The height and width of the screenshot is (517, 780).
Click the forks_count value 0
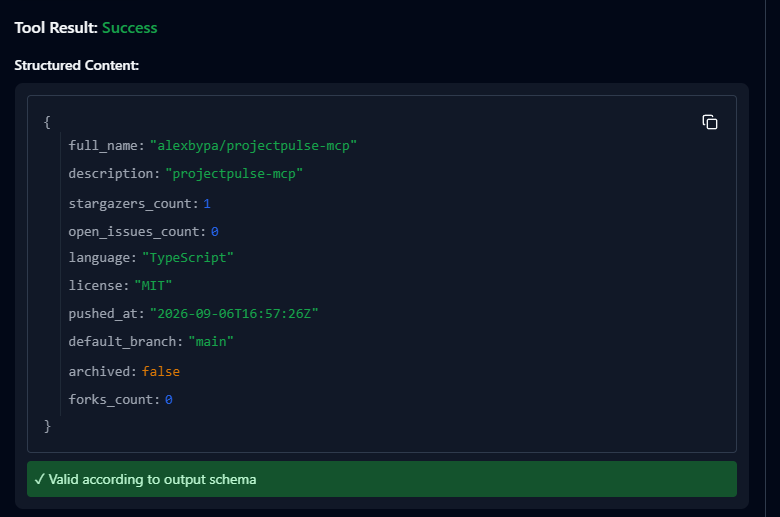pos(169,400)
